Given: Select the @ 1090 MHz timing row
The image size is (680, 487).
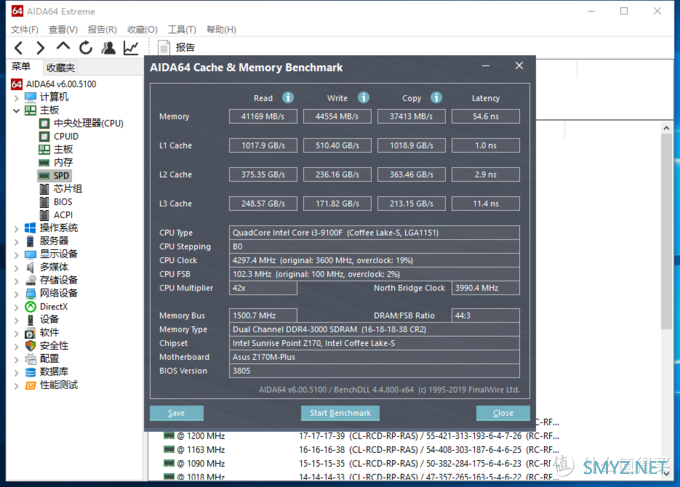Looking at the screenshot, I should coord(362,464).
